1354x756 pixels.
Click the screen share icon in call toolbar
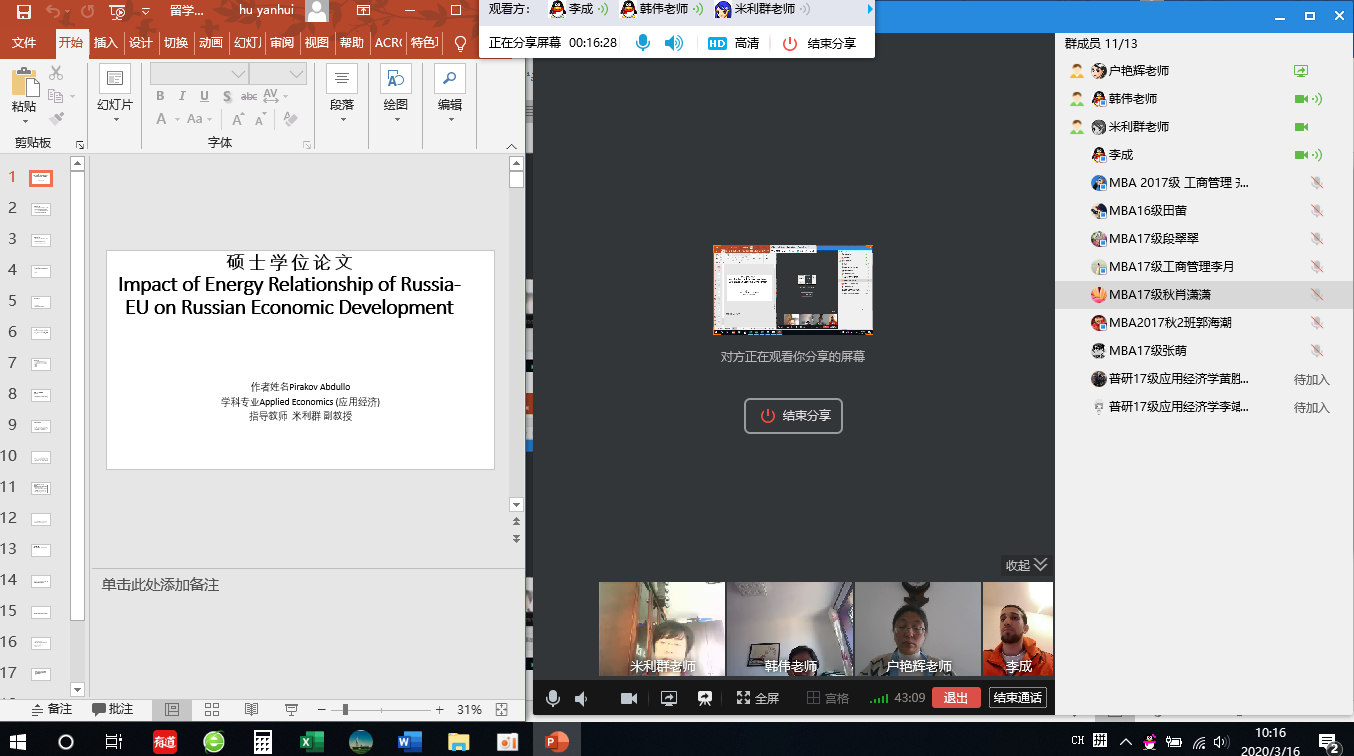[x=669, y=698]
